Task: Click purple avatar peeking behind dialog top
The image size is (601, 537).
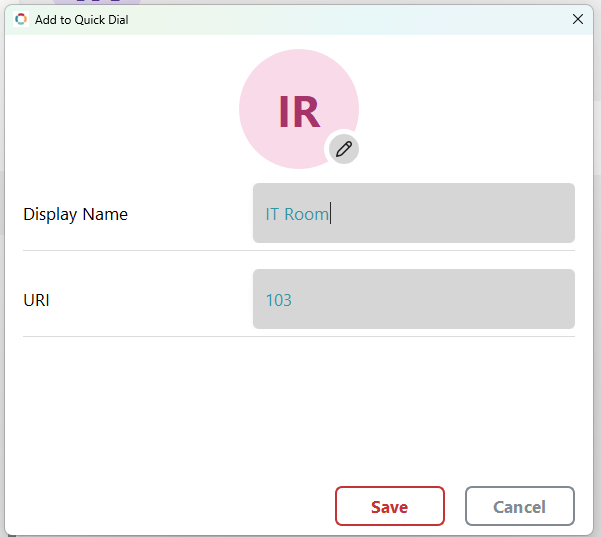Action: [x=97, y=2]
